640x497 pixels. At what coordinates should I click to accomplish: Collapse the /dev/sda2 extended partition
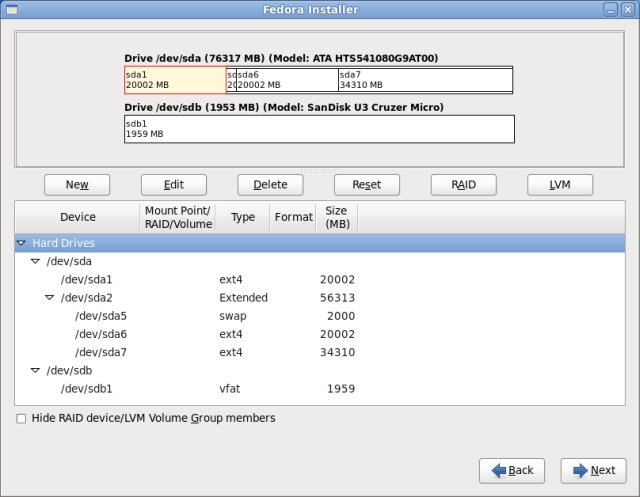pyautogui.click(x=50, y=298)
